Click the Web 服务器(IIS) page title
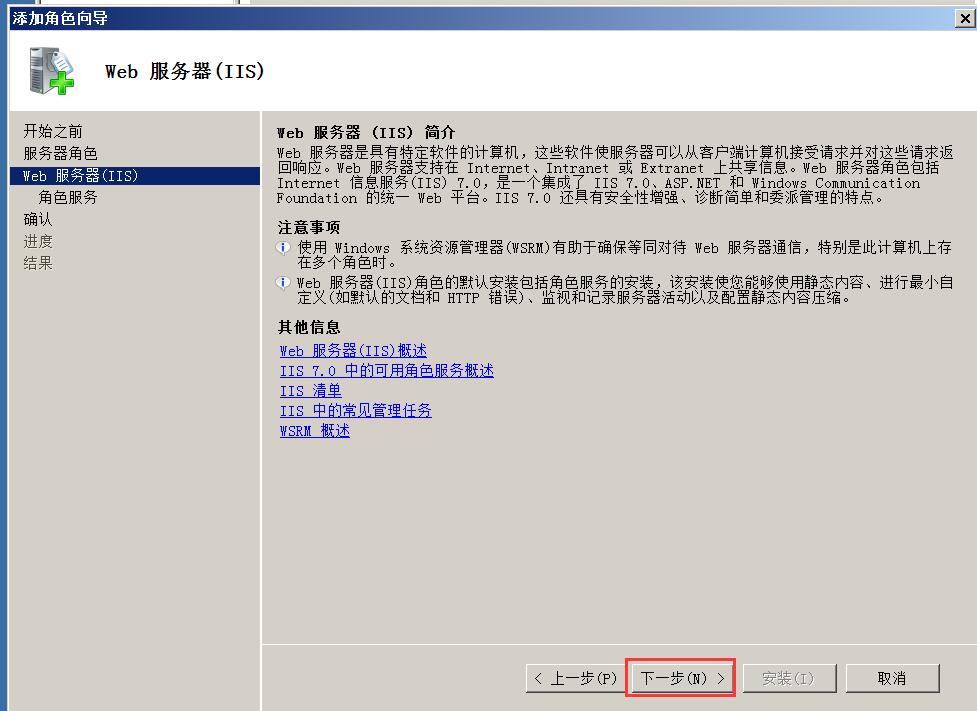 pyautogui.click(x=184, y=71)
